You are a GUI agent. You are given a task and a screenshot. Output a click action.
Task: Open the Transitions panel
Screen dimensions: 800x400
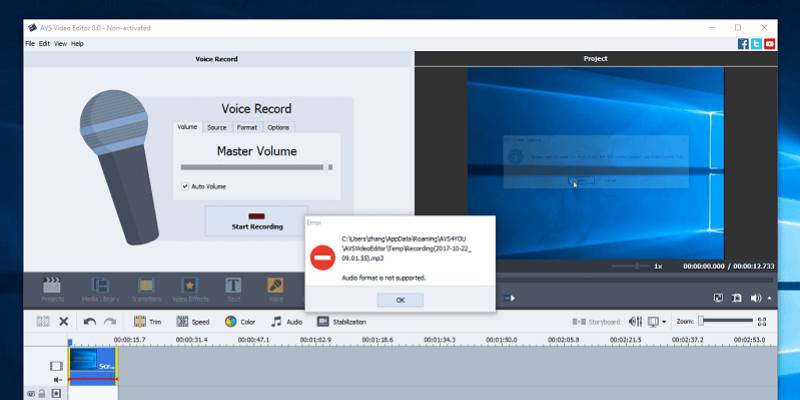click(146, 290)
